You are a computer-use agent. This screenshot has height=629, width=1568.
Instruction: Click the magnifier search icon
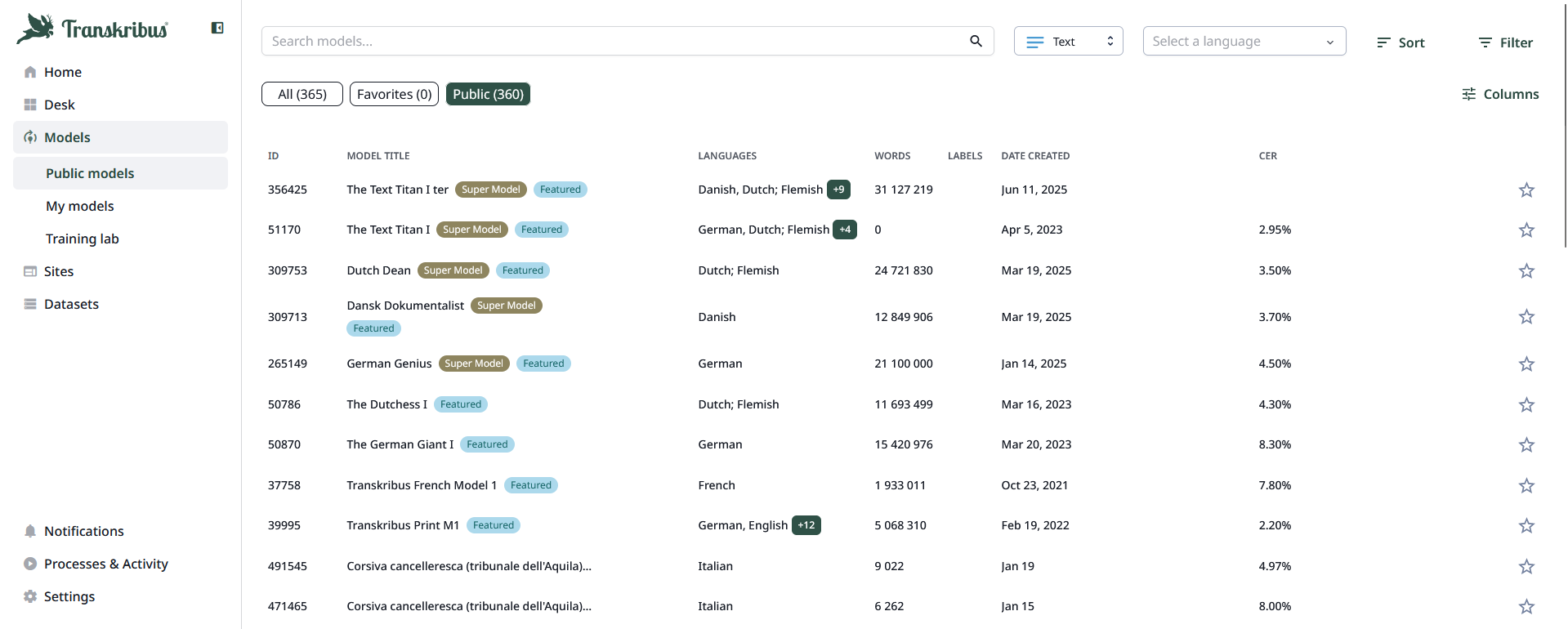[976, 41]
